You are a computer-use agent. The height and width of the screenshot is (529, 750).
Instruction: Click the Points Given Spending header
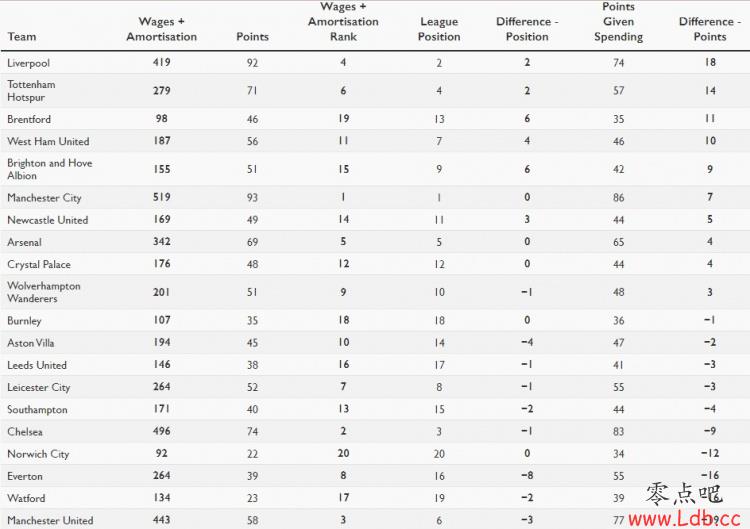click(x=618, y=22)
